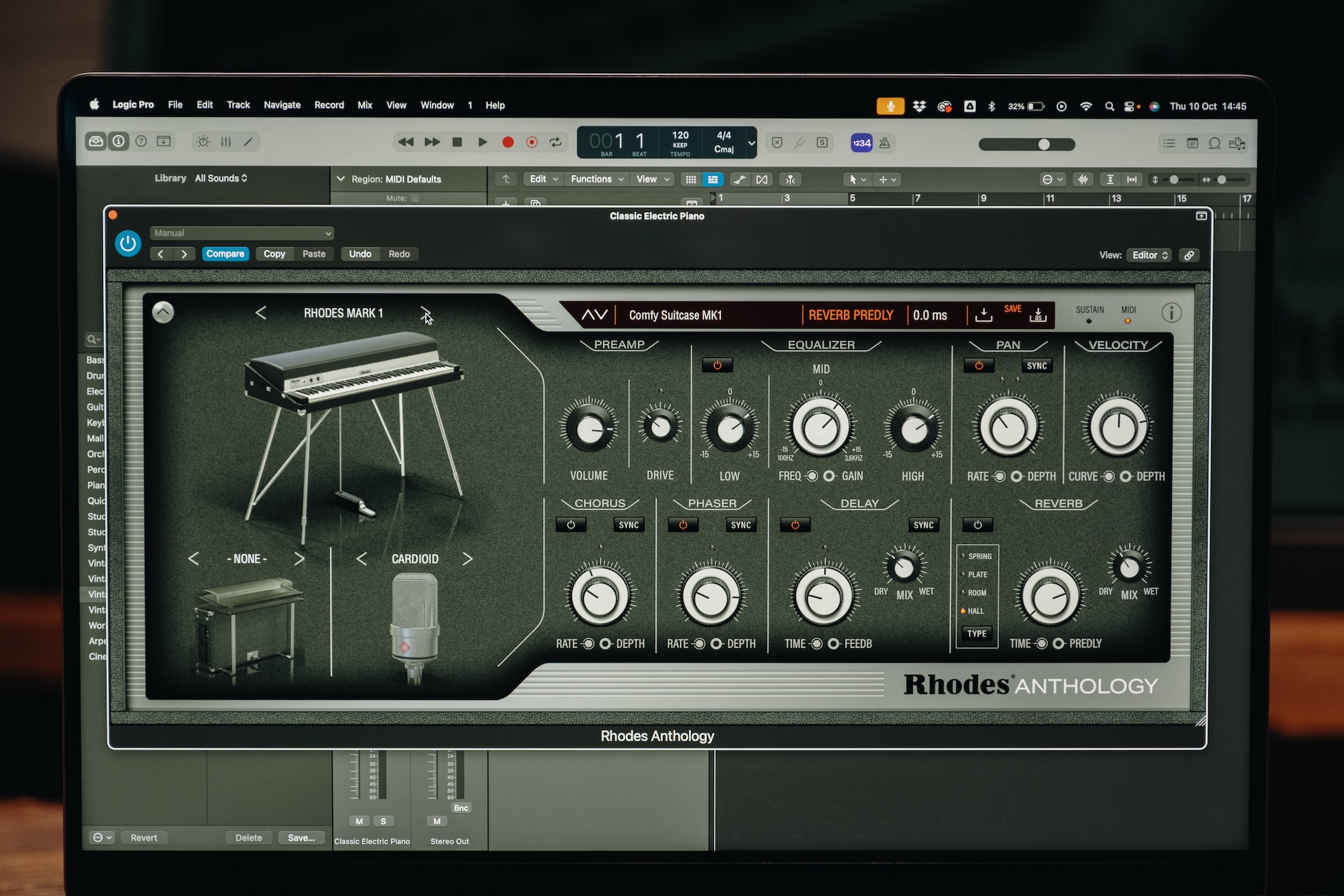Toggle the Chorus power switch
The height and width of the screenshot is (896, 1344).
(x=570, y=525)
